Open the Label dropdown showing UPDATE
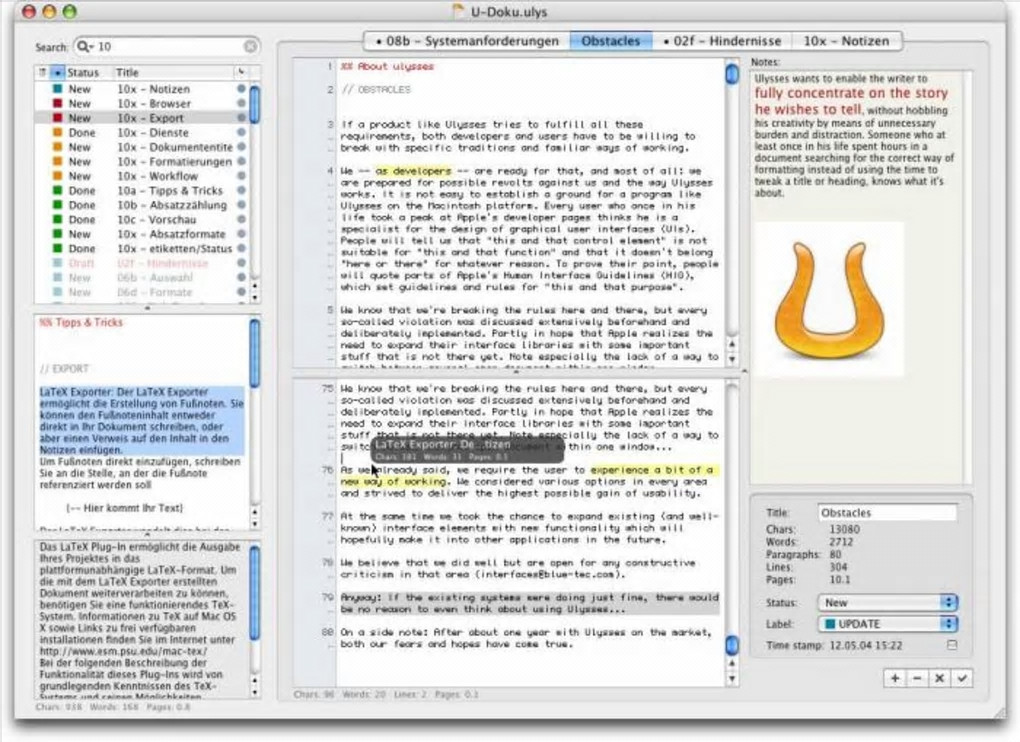 887,624
